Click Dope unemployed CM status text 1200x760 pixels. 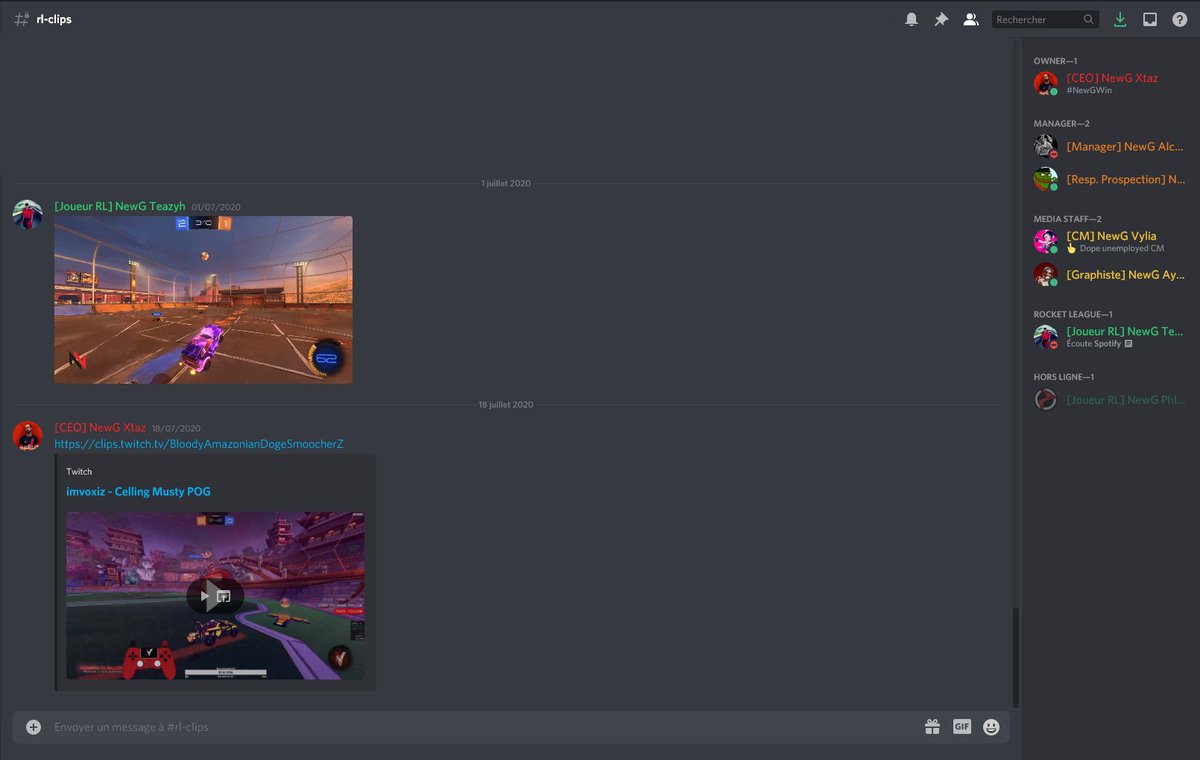click(x=1122, y=248)
